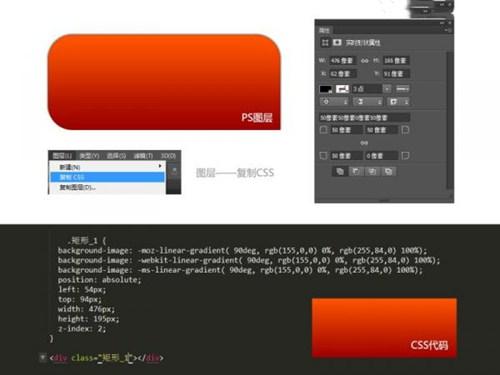Click the mask icon beside shape properties
Viewport: 500px width, 375px height.
(x=337, y=42)
